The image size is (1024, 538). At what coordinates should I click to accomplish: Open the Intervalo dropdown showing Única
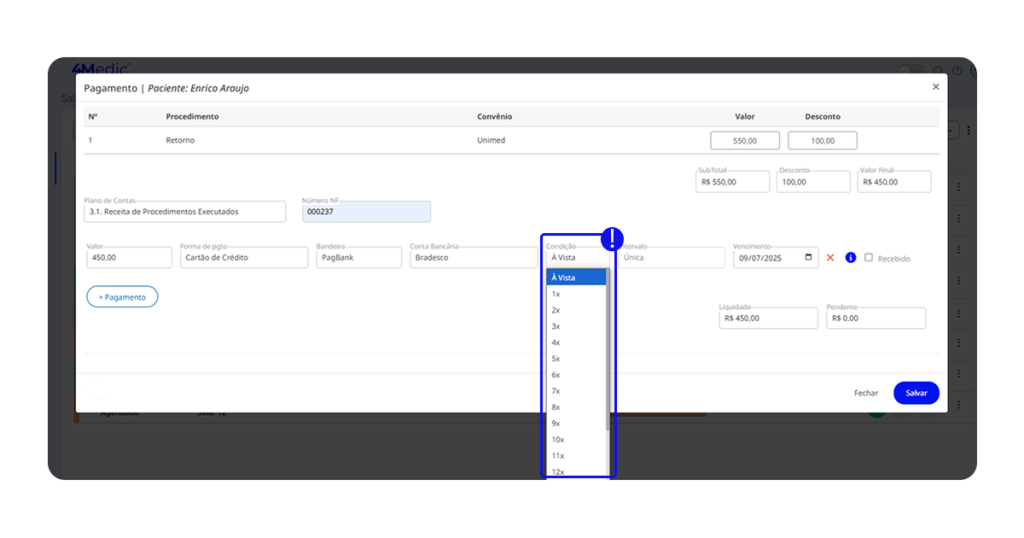click(671, 258)
